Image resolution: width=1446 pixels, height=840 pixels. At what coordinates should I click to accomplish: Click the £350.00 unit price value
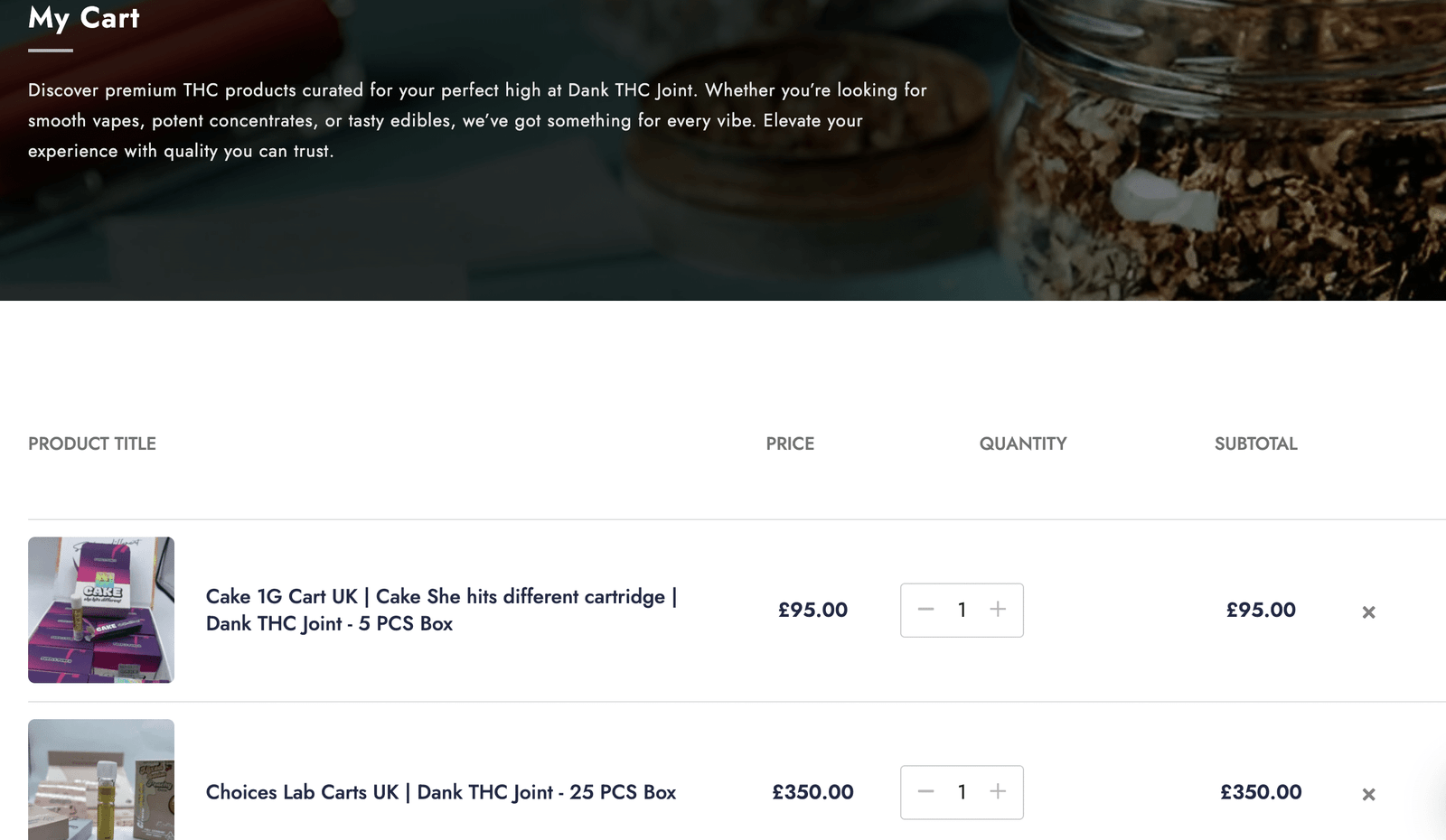point(812,792)
